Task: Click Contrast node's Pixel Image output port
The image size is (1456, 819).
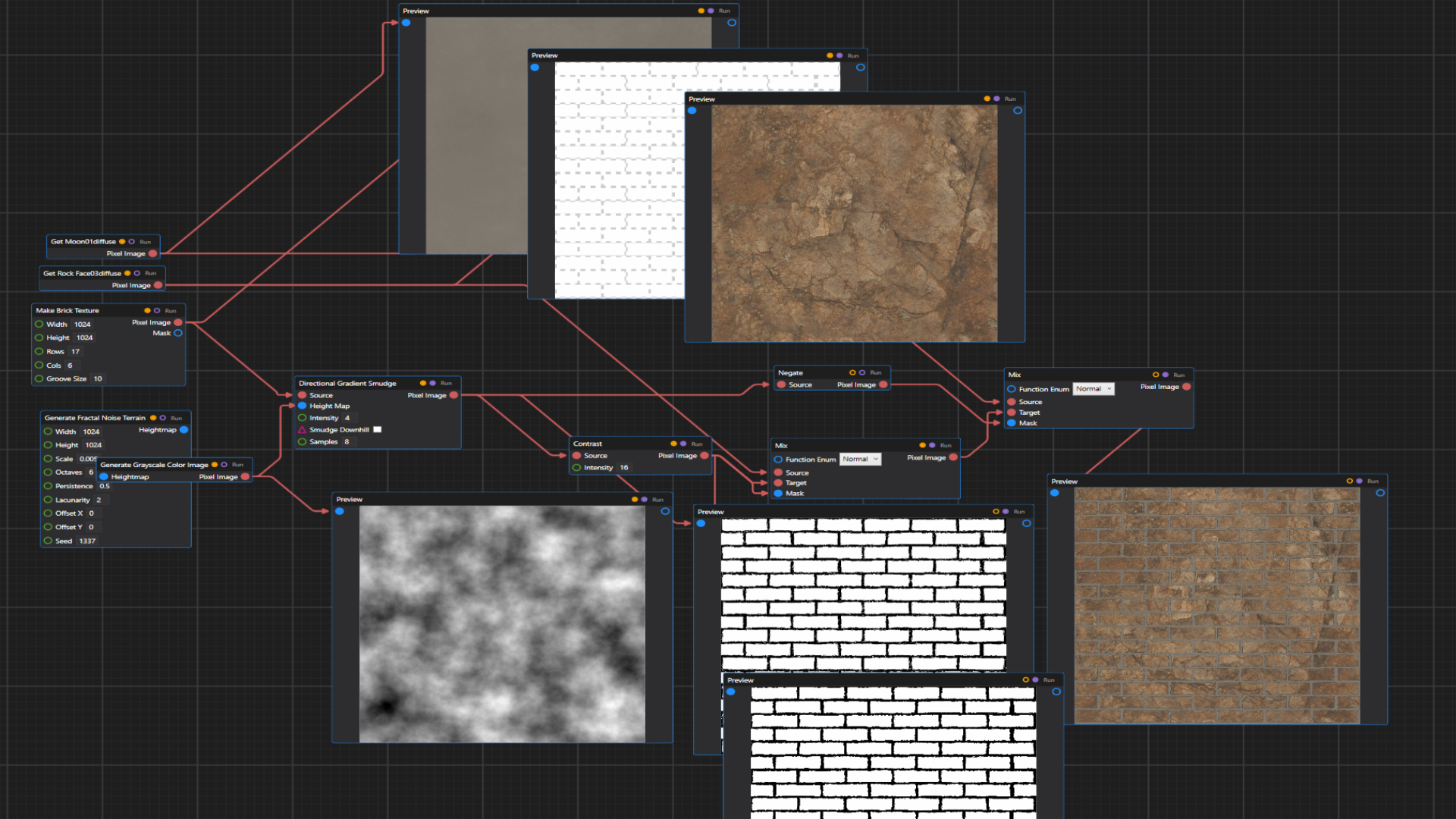Action: pyautogui.click(x=704, y=456)
